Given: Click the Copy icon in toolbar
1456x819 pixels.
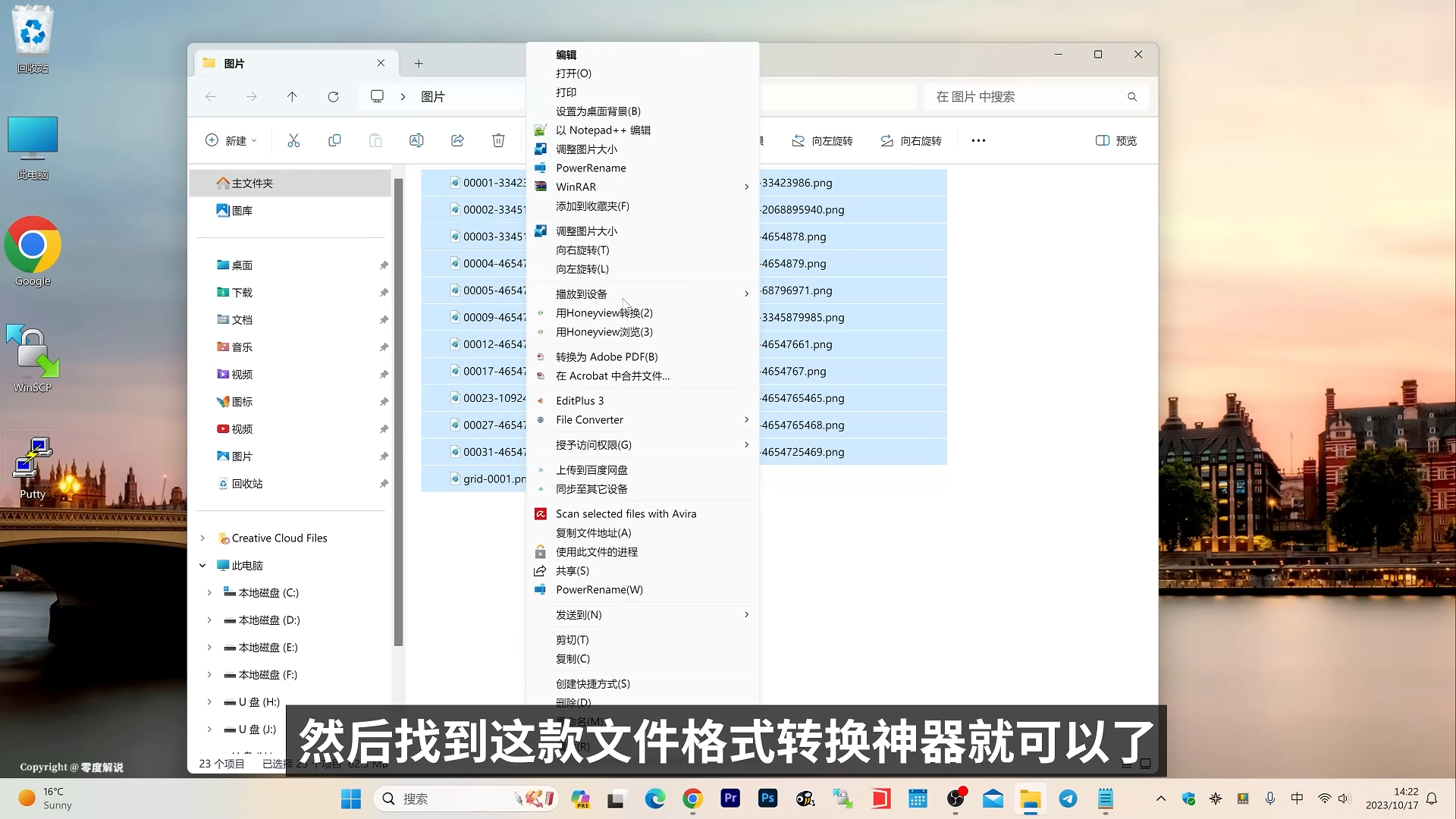Looking at the screenshot, I should coord(334,140).
